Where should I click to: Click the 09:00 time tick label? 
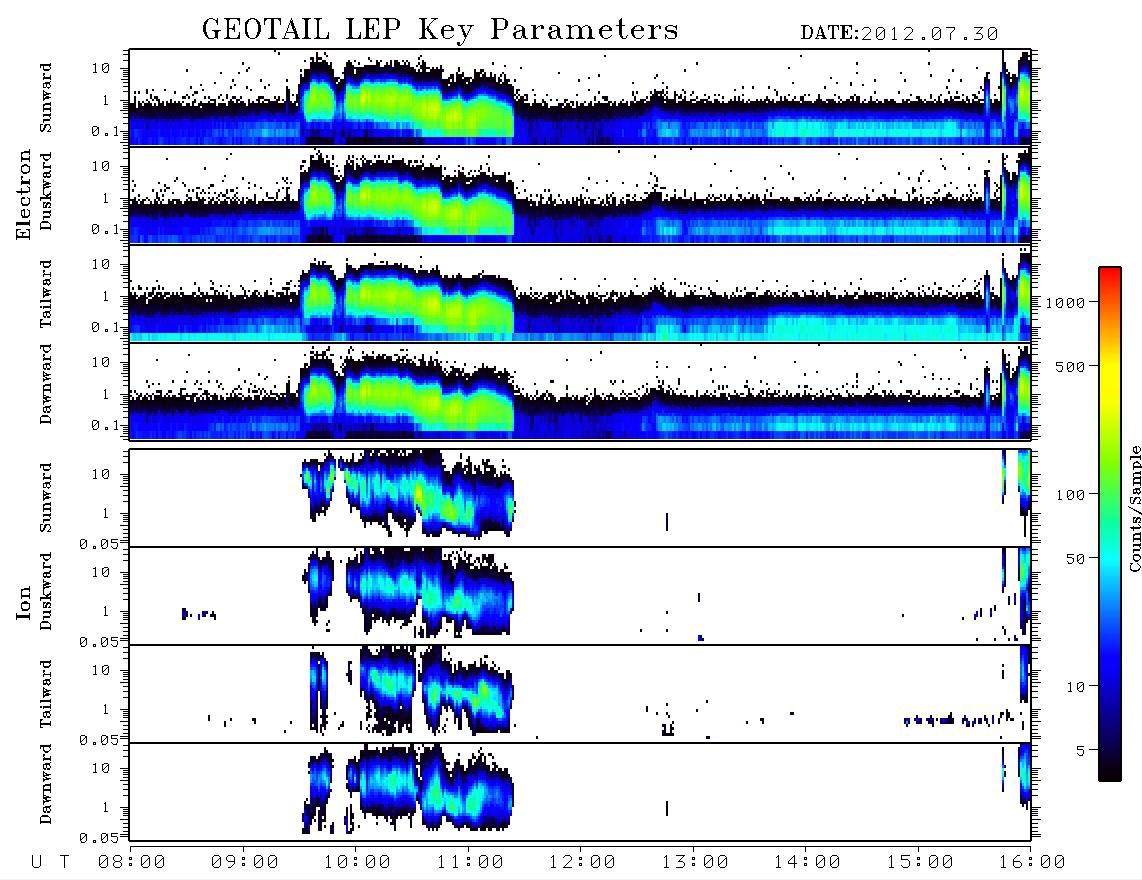pyautogui.click(x=245, y=863)
